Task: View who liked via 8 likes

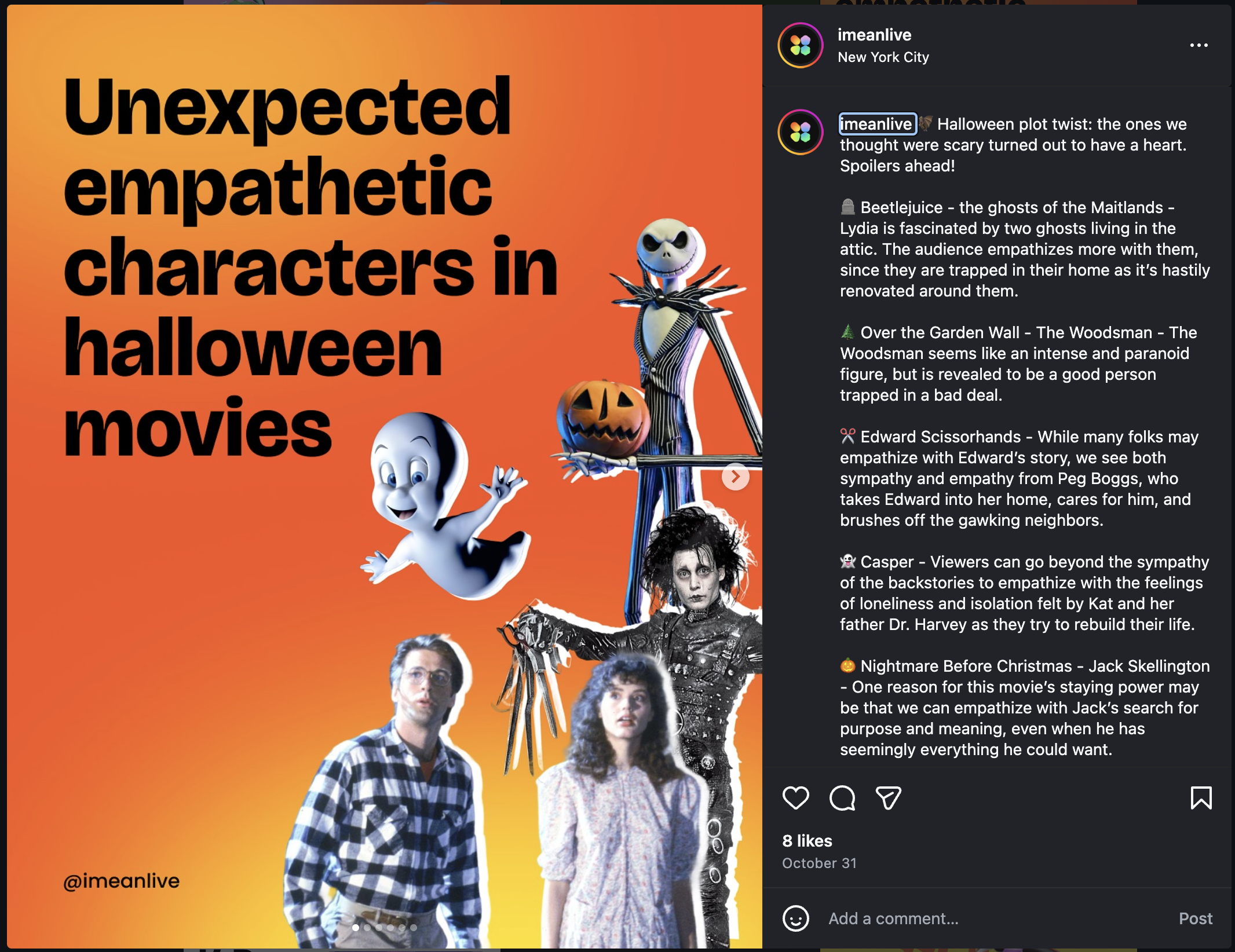Action: (x=807, y=841)
